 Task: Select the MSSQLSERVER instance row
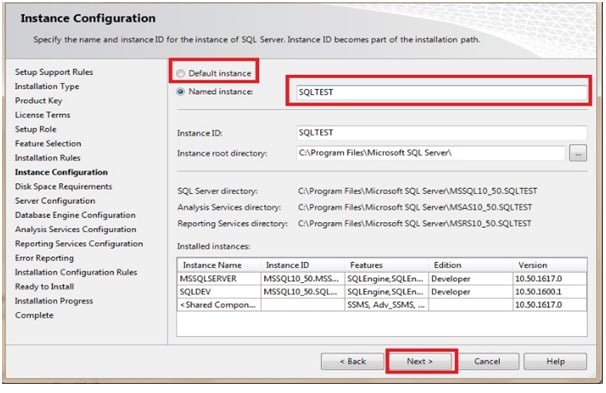click(382, 279)
